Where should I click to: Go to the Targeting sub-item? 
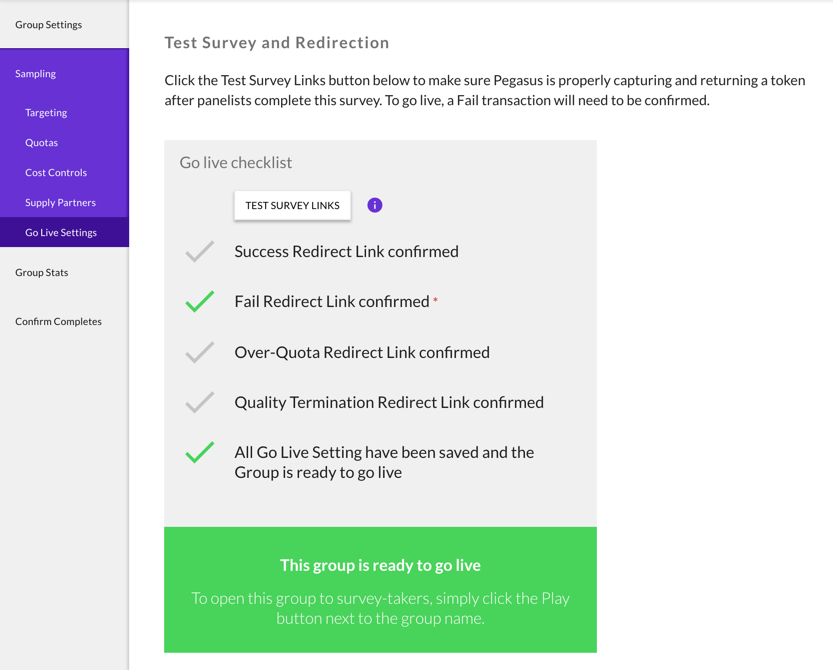[x=46, y=113]
